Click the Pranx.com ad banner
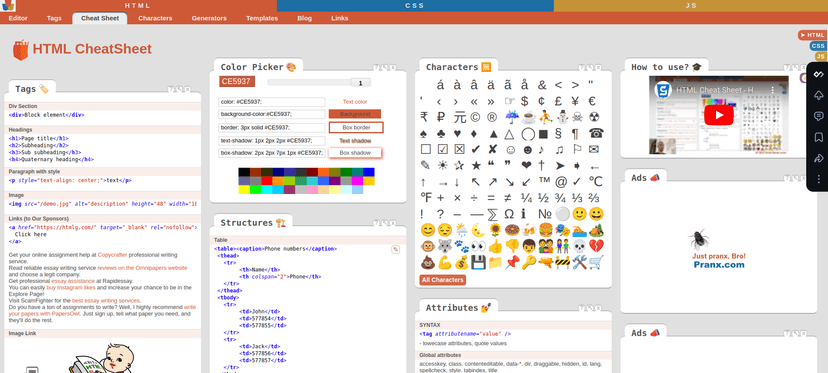 click(x=718, y=249)
